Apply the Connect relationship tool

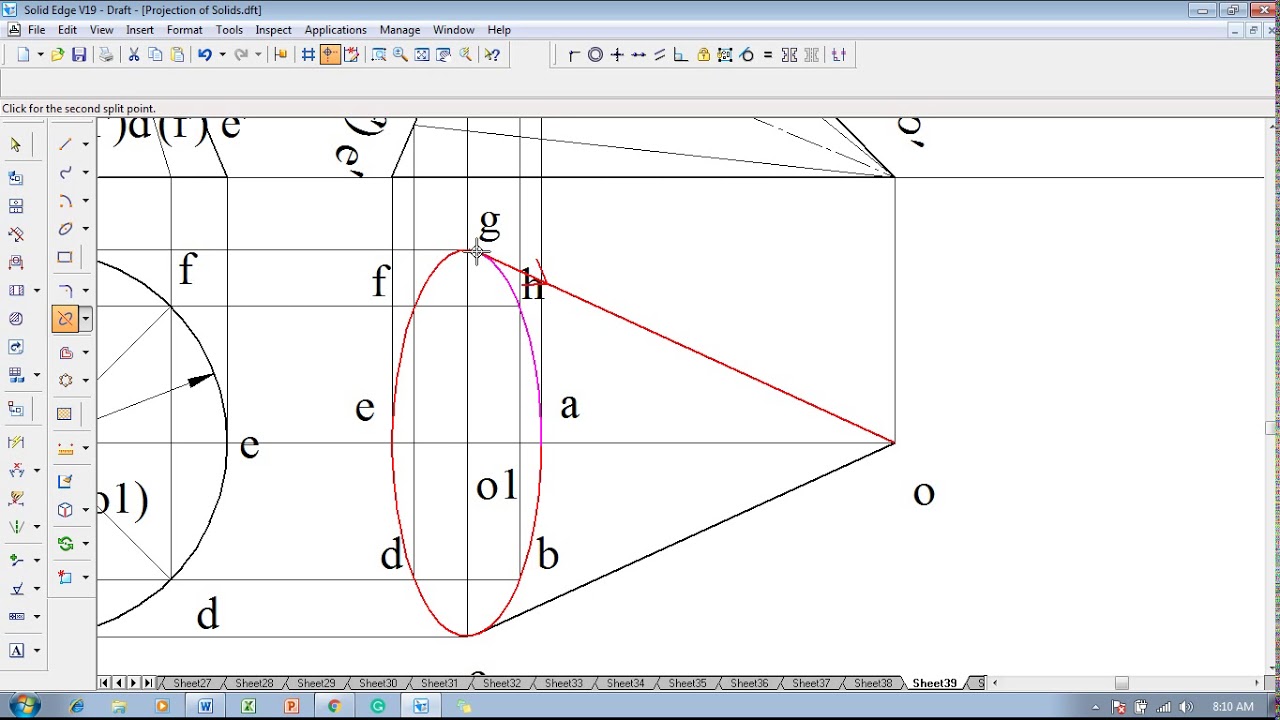tap(574, 55)
